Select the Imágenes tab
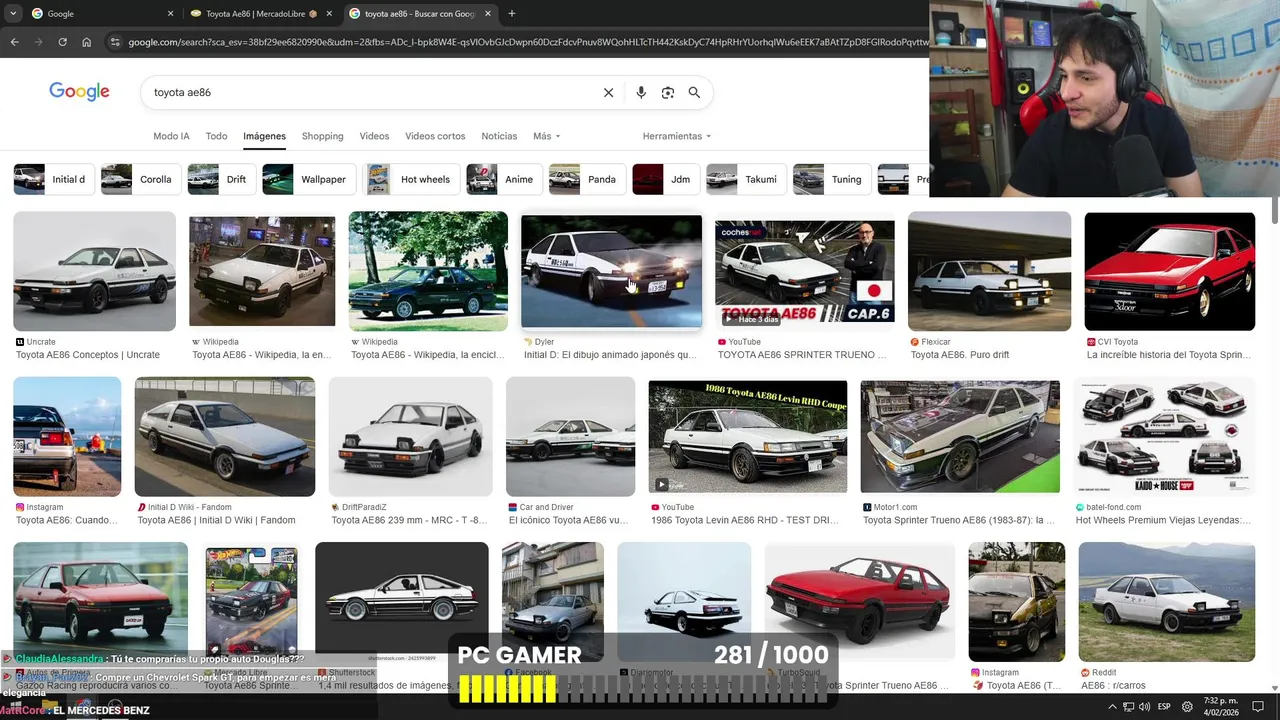Viewport: 1280px width, 720px height. [x=264, y=136]
